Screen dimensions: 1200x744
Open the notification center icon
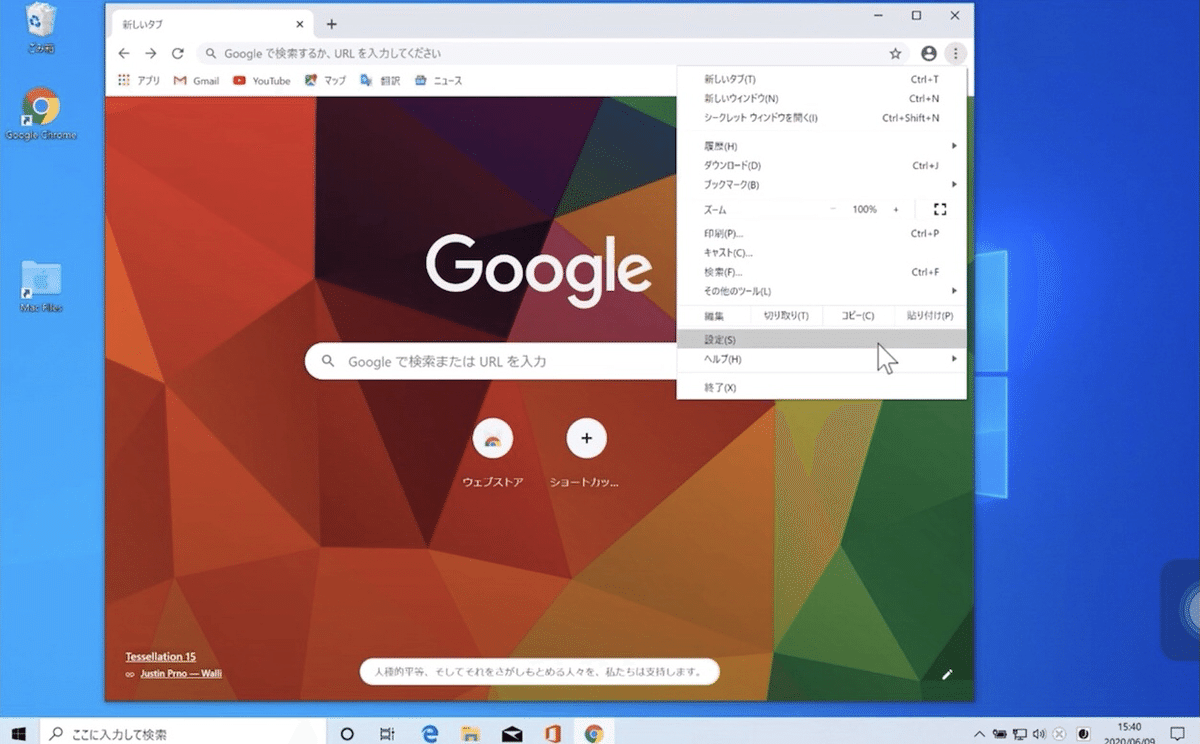pos(1176,733)
